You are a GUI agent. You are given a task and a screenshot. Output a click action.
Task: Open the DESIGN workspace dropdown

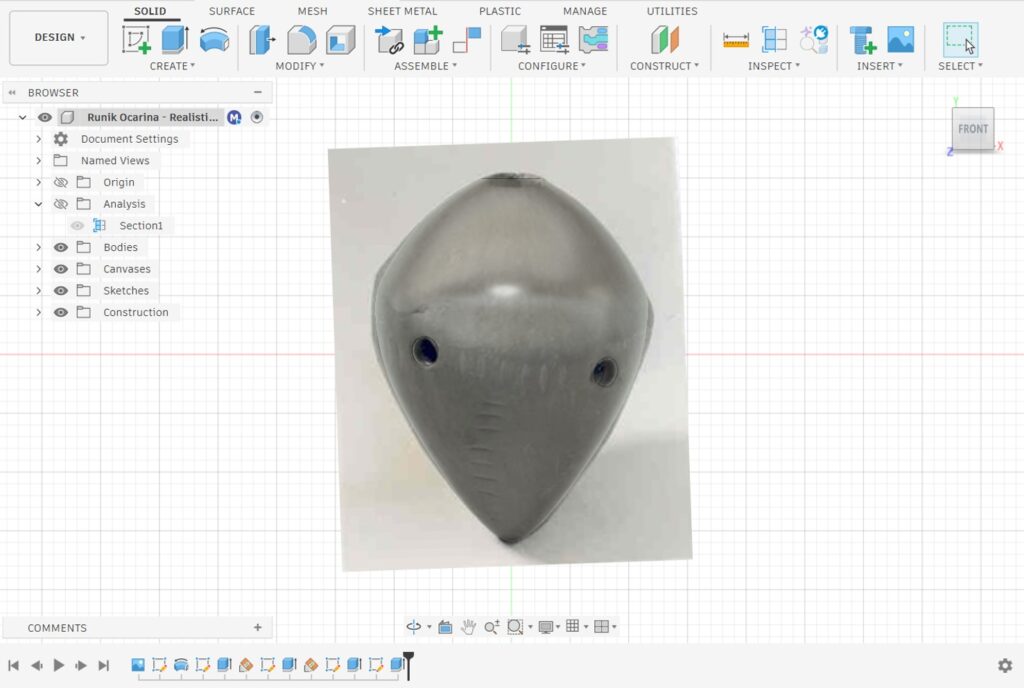(x=59, y=38)
